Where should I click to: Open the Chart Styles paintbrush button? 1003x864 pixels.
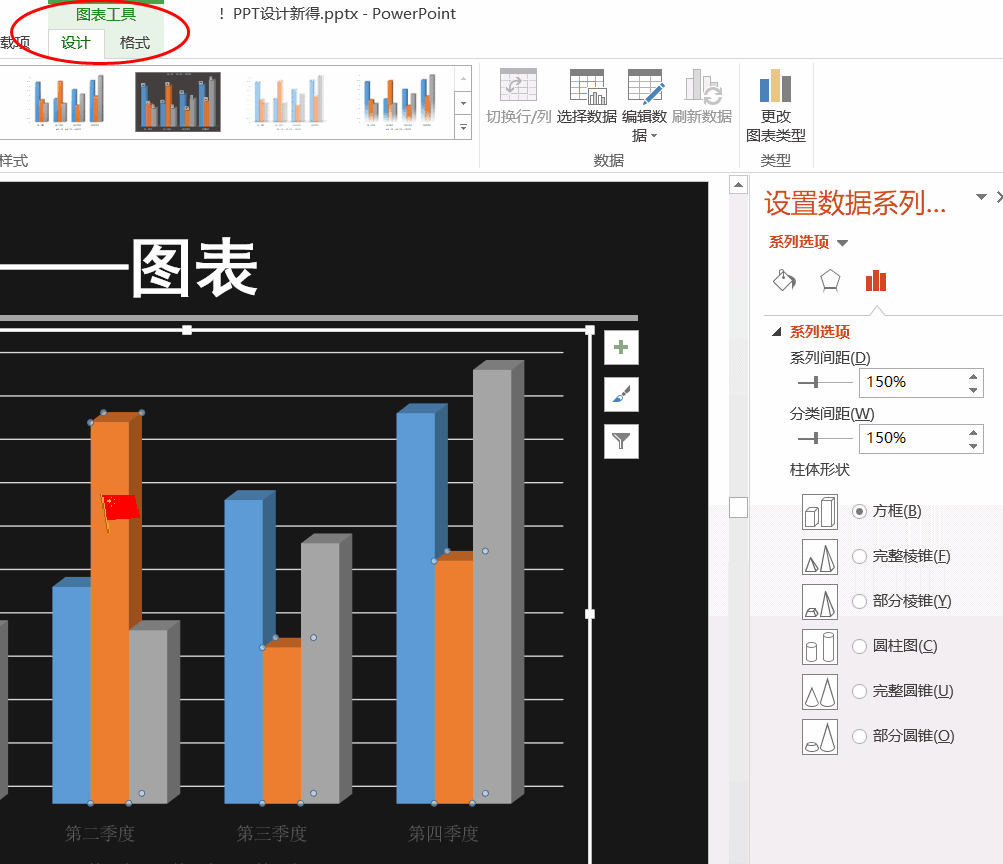pos(621,395)
